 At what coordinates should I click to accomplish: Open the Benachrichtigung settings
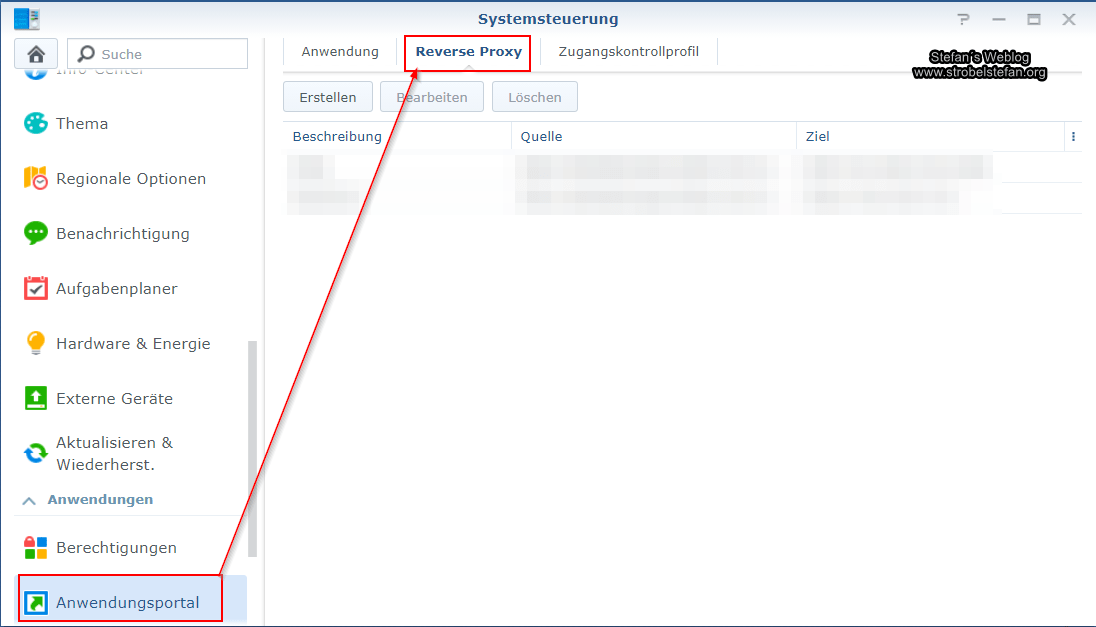point(123,233)
